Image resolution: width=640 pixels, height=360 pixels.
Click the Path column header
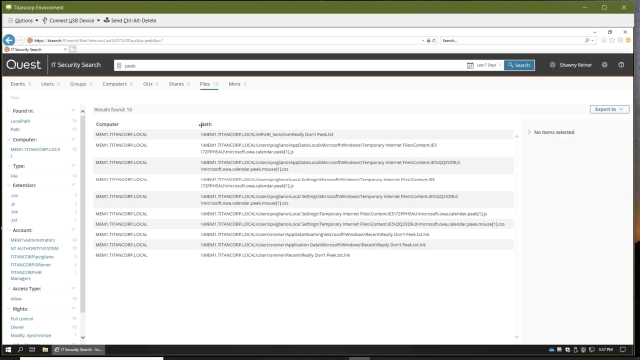tap(206, 124)
